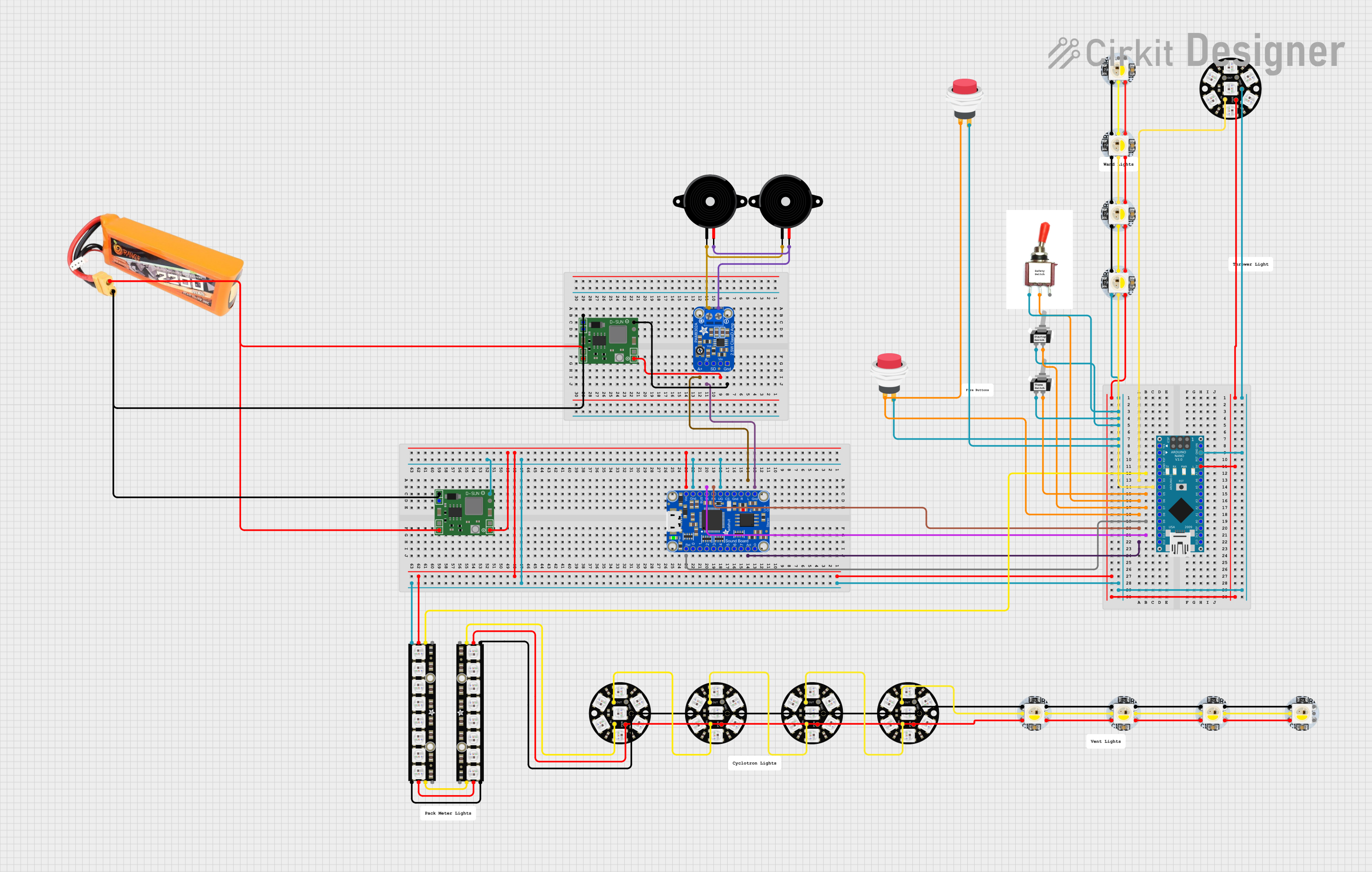Select the blue PAM8302 audio amplifier board
Image resolution: width=1372 pixels, height=872 pixels.
coord(713,339)
